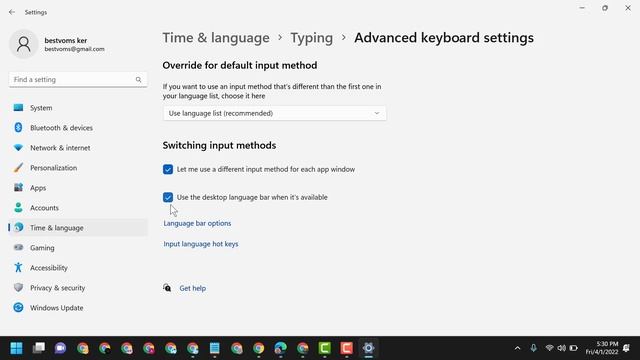Open the red Camtasia recorder taskbar icon
Viewport: 640px width, 360px height.
(347, 348)
